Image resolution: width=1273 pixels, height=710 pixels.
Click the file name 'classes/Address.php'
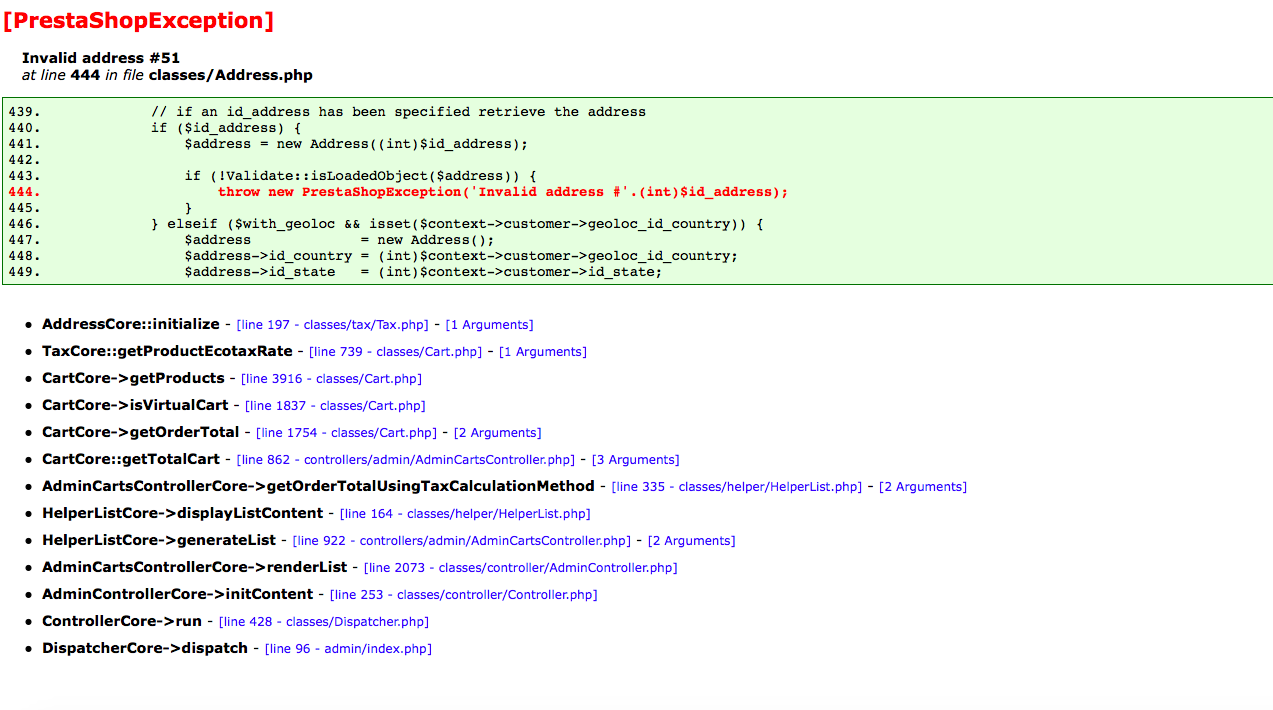(x=230, y=75)
